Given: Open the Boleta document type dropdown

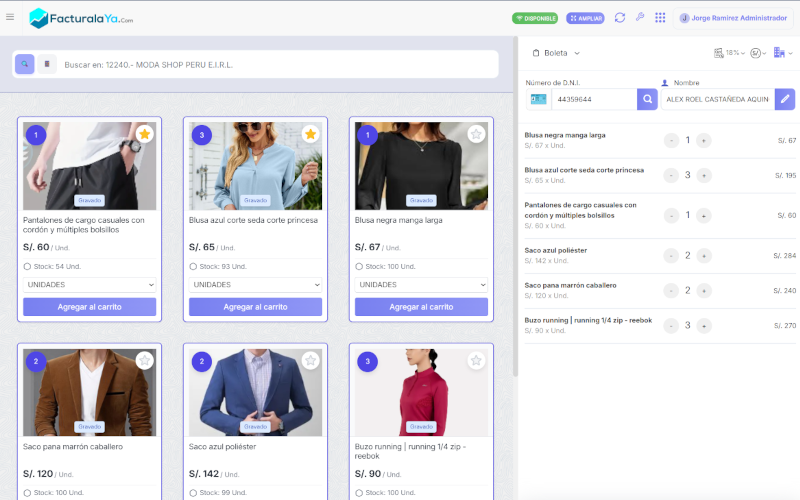Looking at the screenshot, I should click(x=556, y=53).
